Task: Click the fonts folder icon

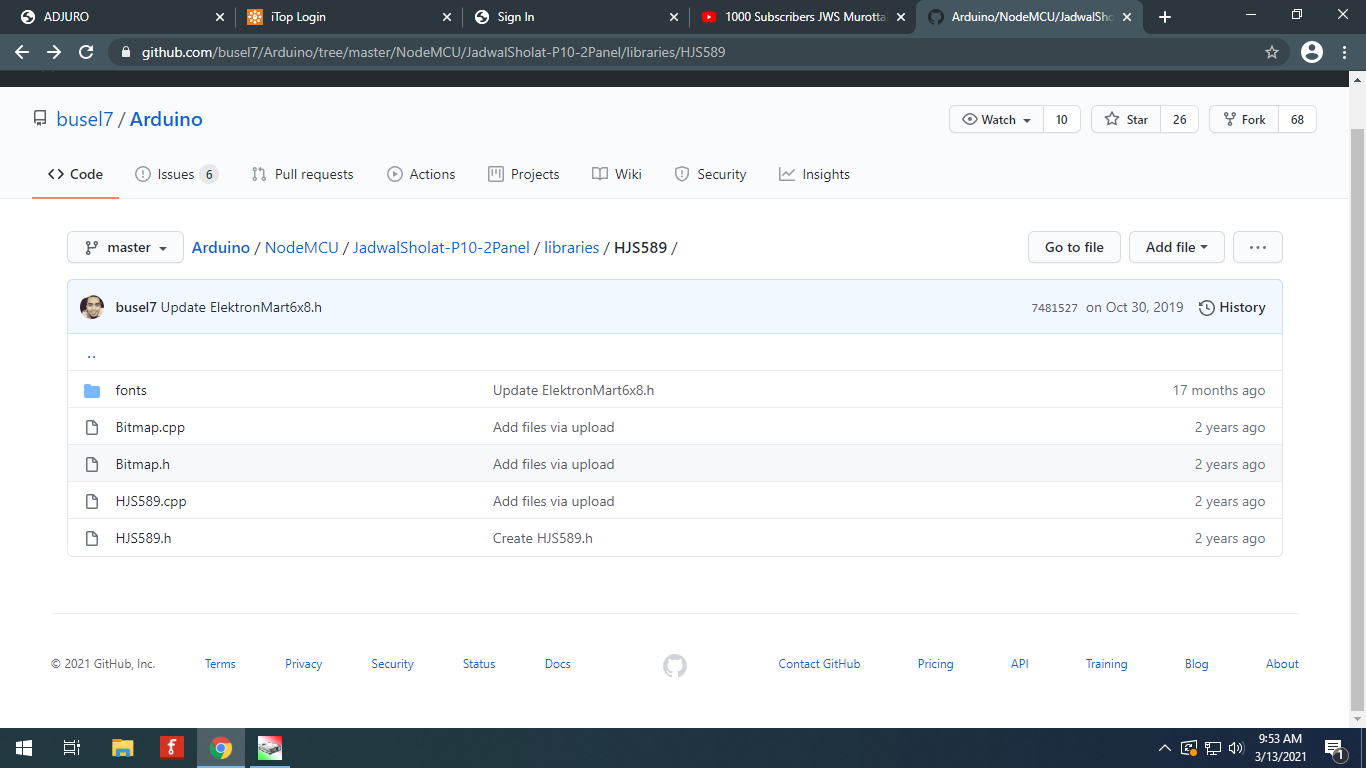Action: 92,390
